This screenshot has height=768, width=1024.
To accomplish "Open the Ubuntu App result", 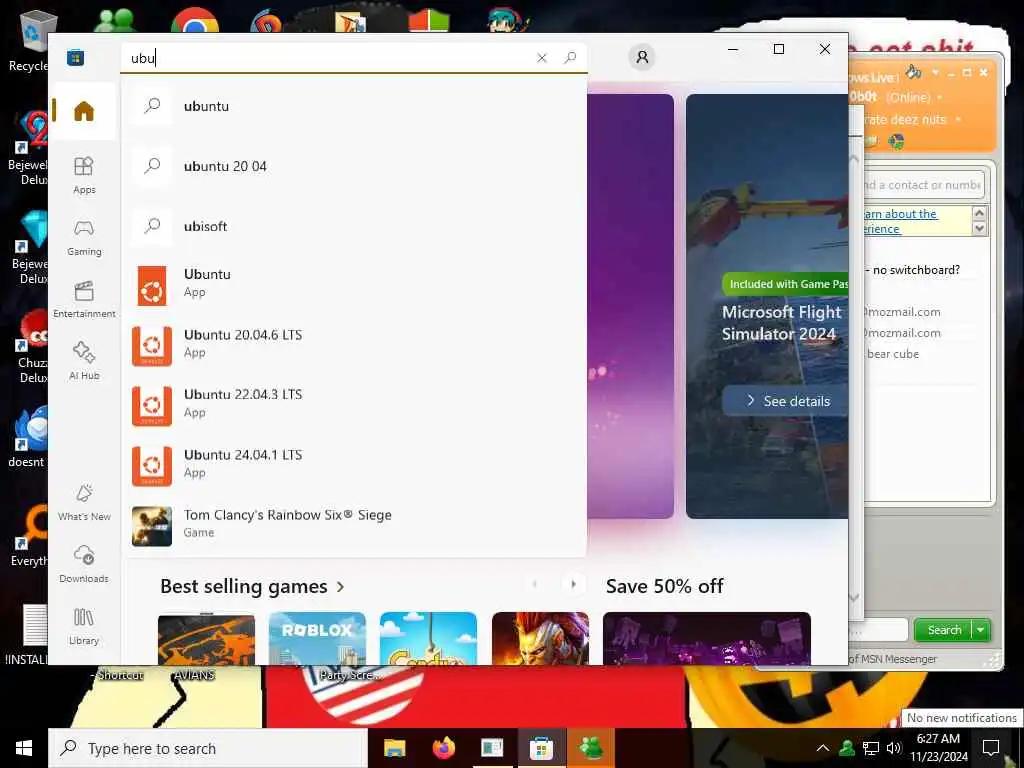I will click(353, 285).
